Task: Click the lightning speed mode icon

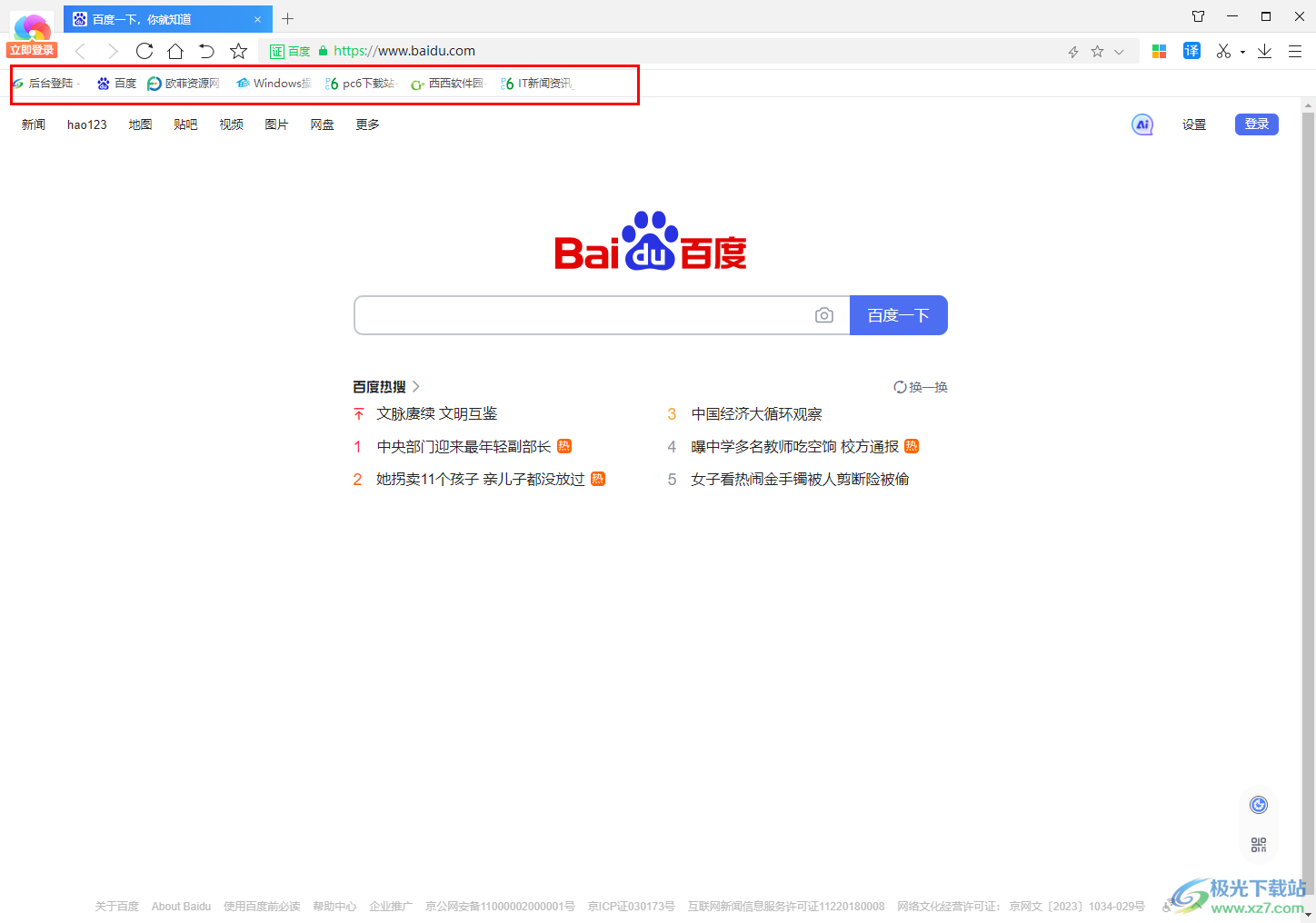Action: tap(1073, 52)
